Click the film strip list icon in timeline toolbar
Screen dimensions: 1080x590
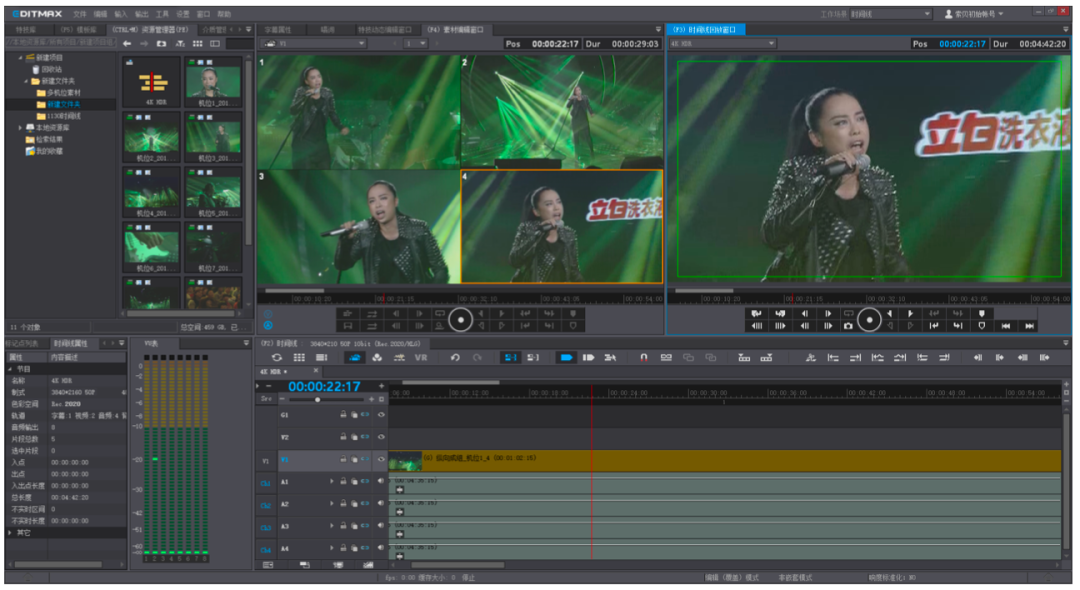(322, 357)
